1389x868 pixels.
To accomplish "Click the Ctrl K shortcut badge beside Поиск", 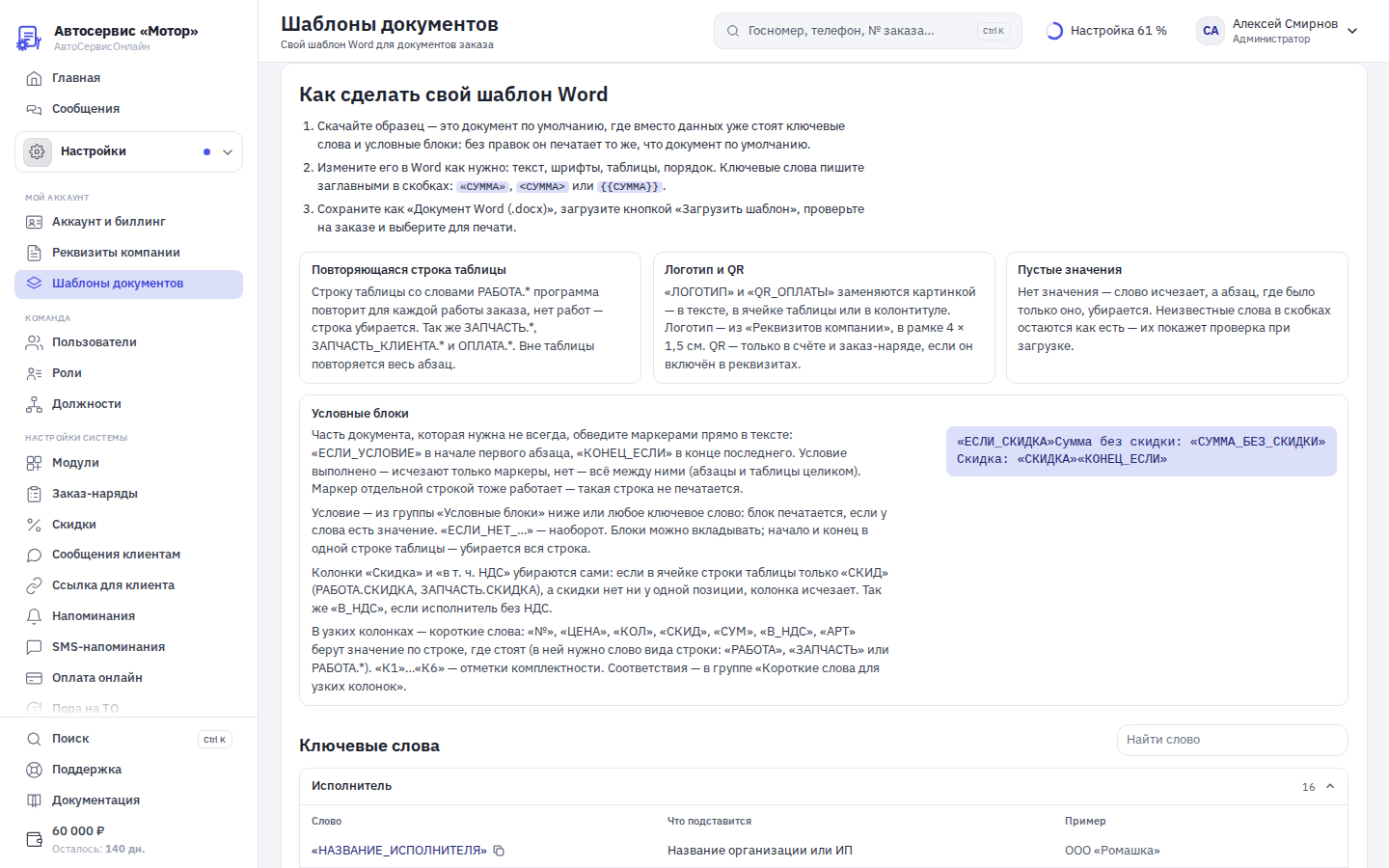I will tap(215, 740).
